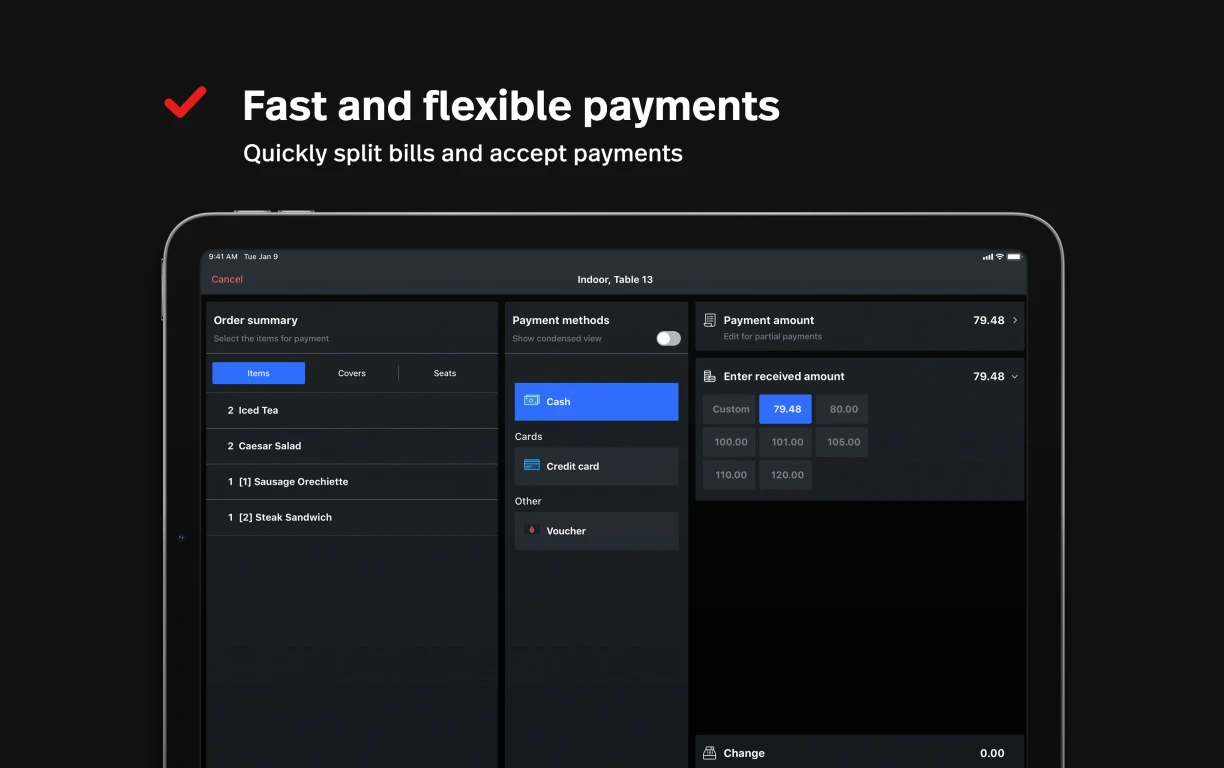The image size is (1224, 768).
Task: Click the battery status icon
Action: pos(1014,257)
